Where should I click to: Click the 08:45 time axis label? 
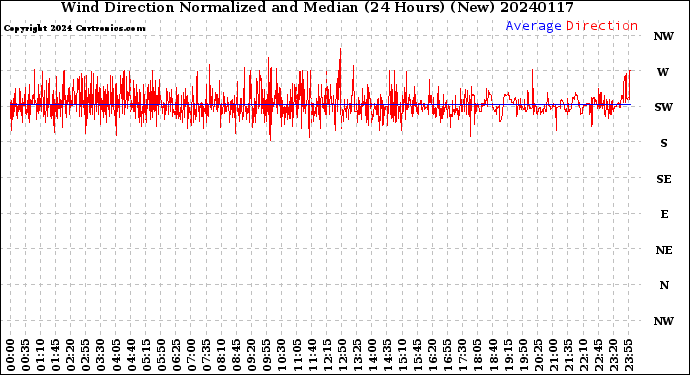pyautogui.click(x=237, y=355)
